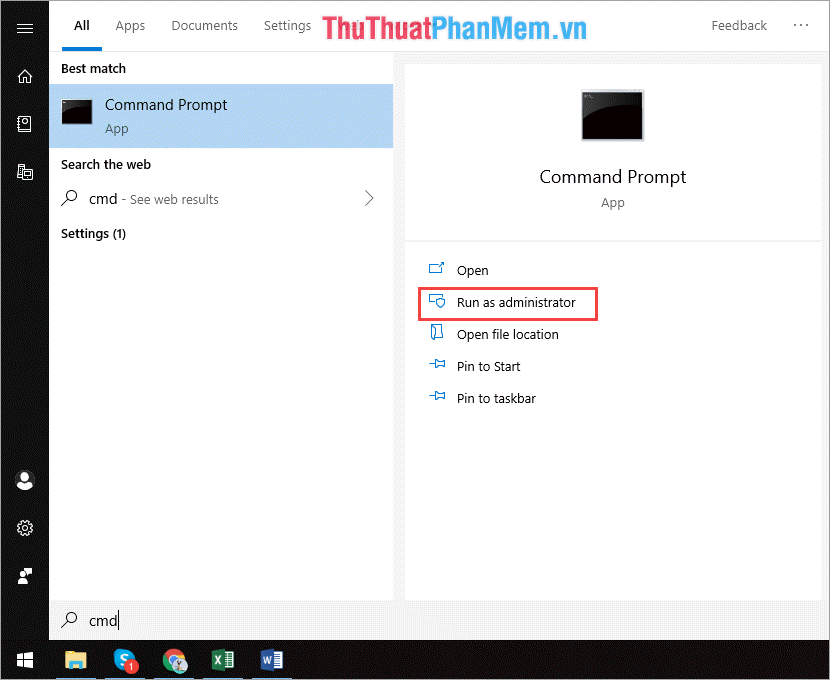
Task: Select Run as administrator
Action: point(518,302)
